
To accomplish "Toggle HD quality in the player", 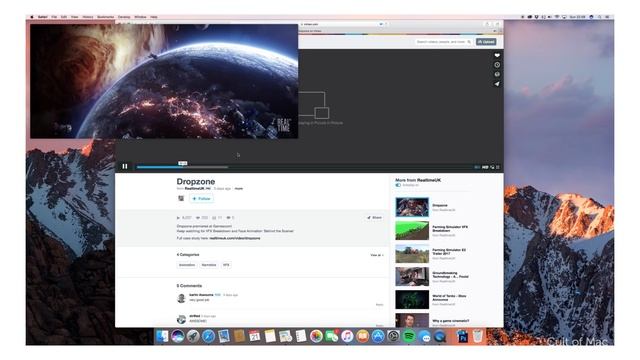I will tap(485, 167).
